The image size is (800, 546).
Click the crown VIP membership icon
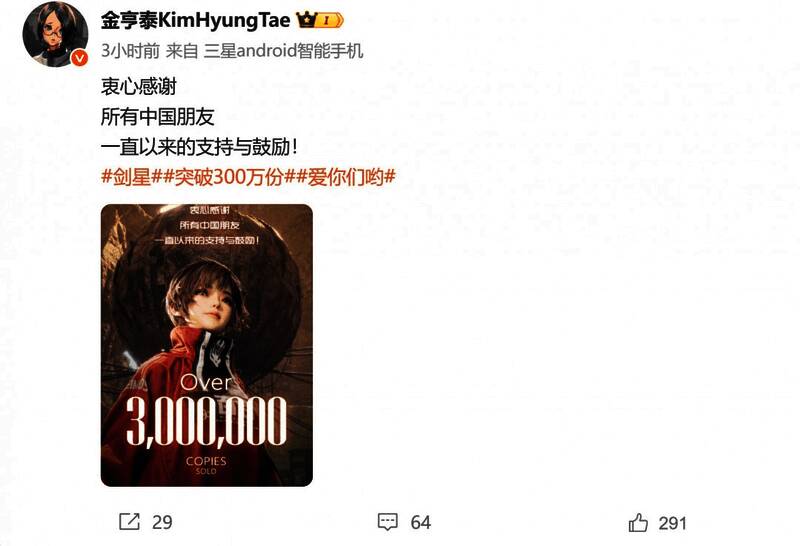[x=306, y=20]
